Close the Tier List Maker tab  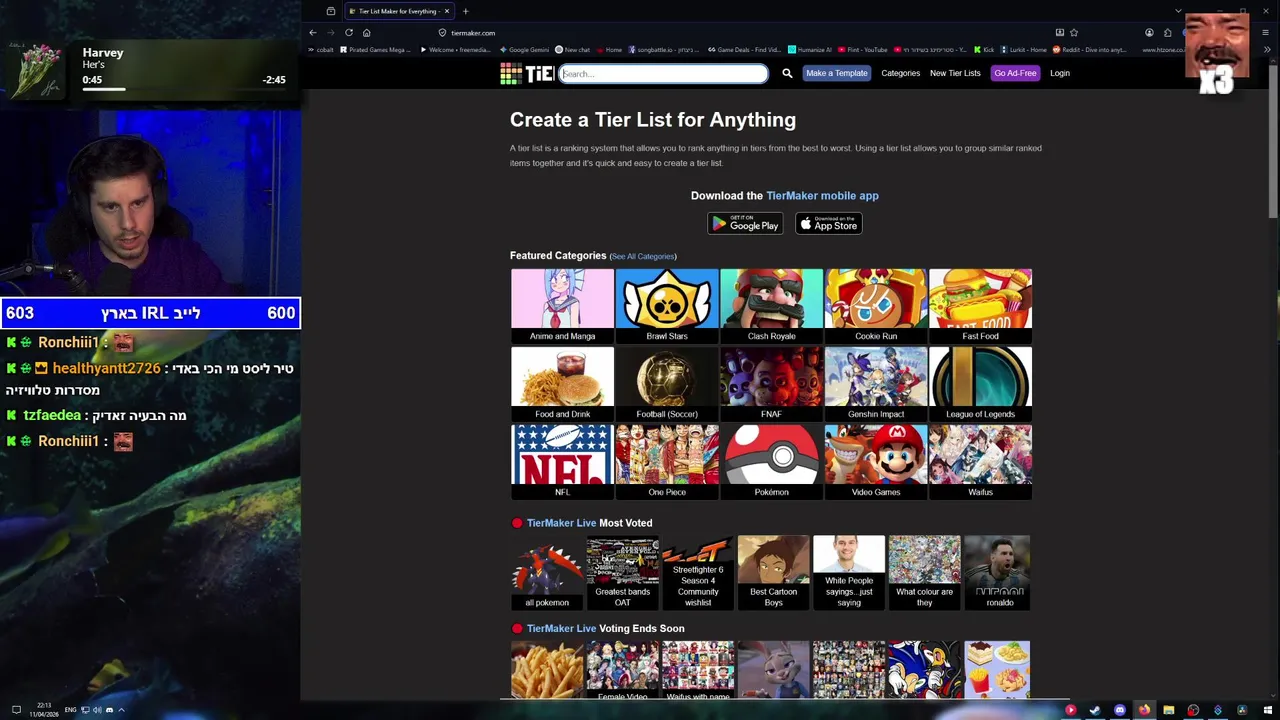point(447,11)
